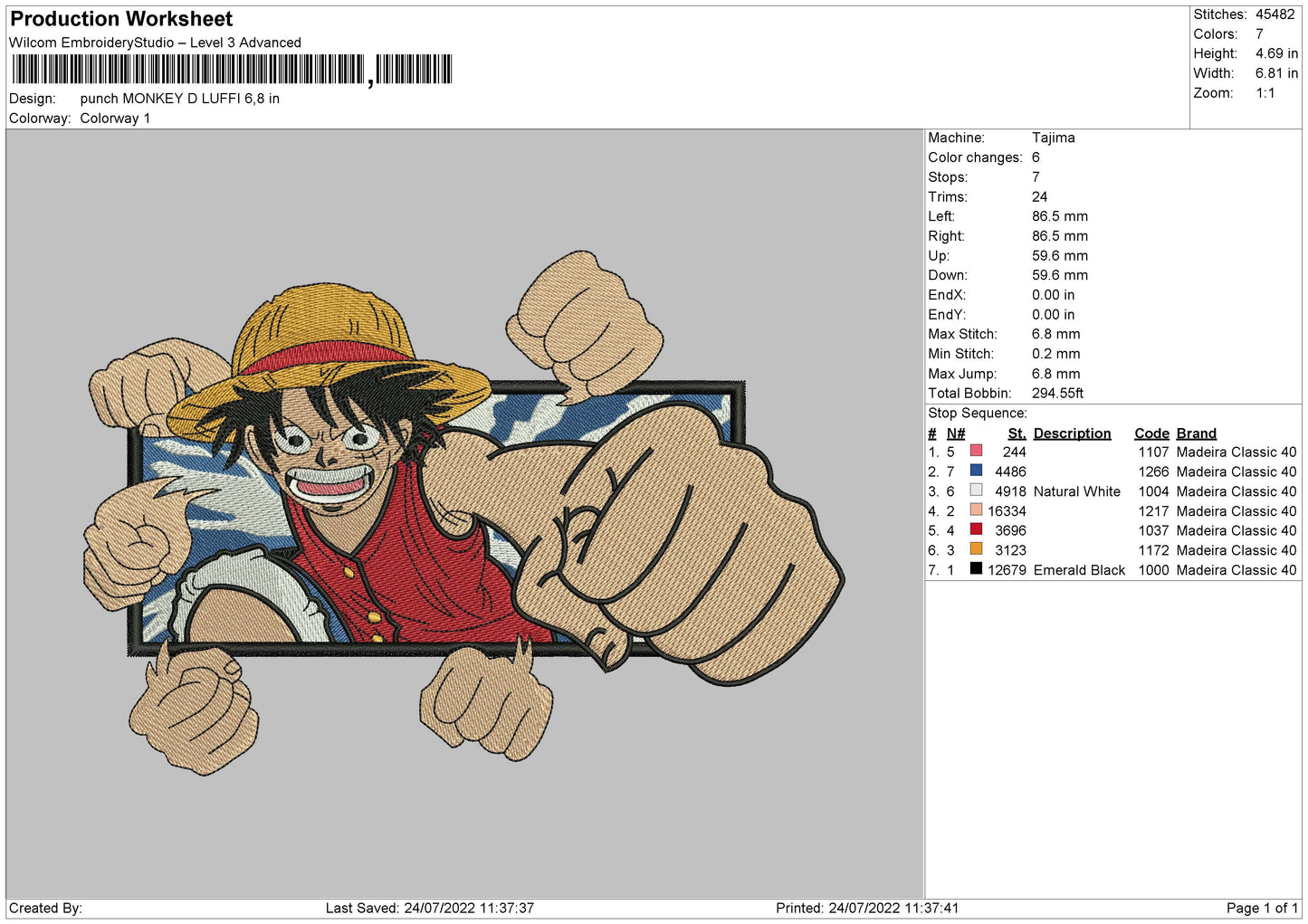
Task: Click the orange swatch for code 1172
Action: point(976,549)
